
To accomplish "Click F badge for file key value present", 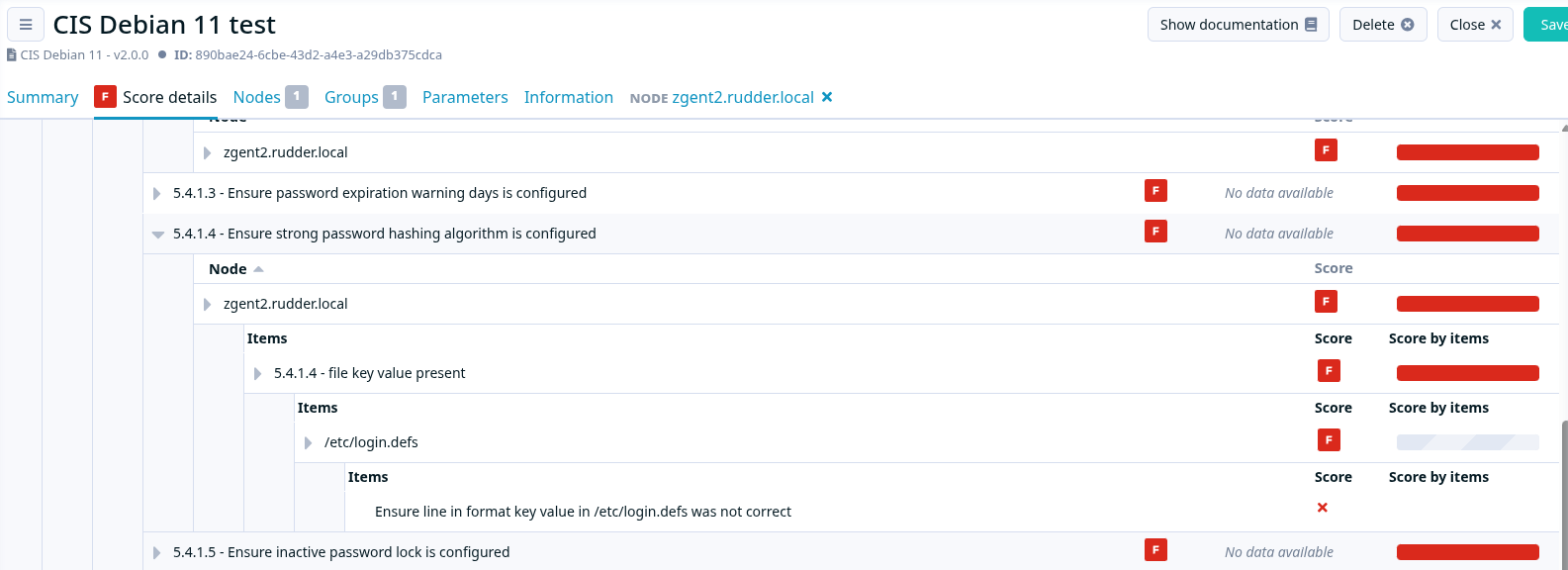I will [x=1329, y=371].
